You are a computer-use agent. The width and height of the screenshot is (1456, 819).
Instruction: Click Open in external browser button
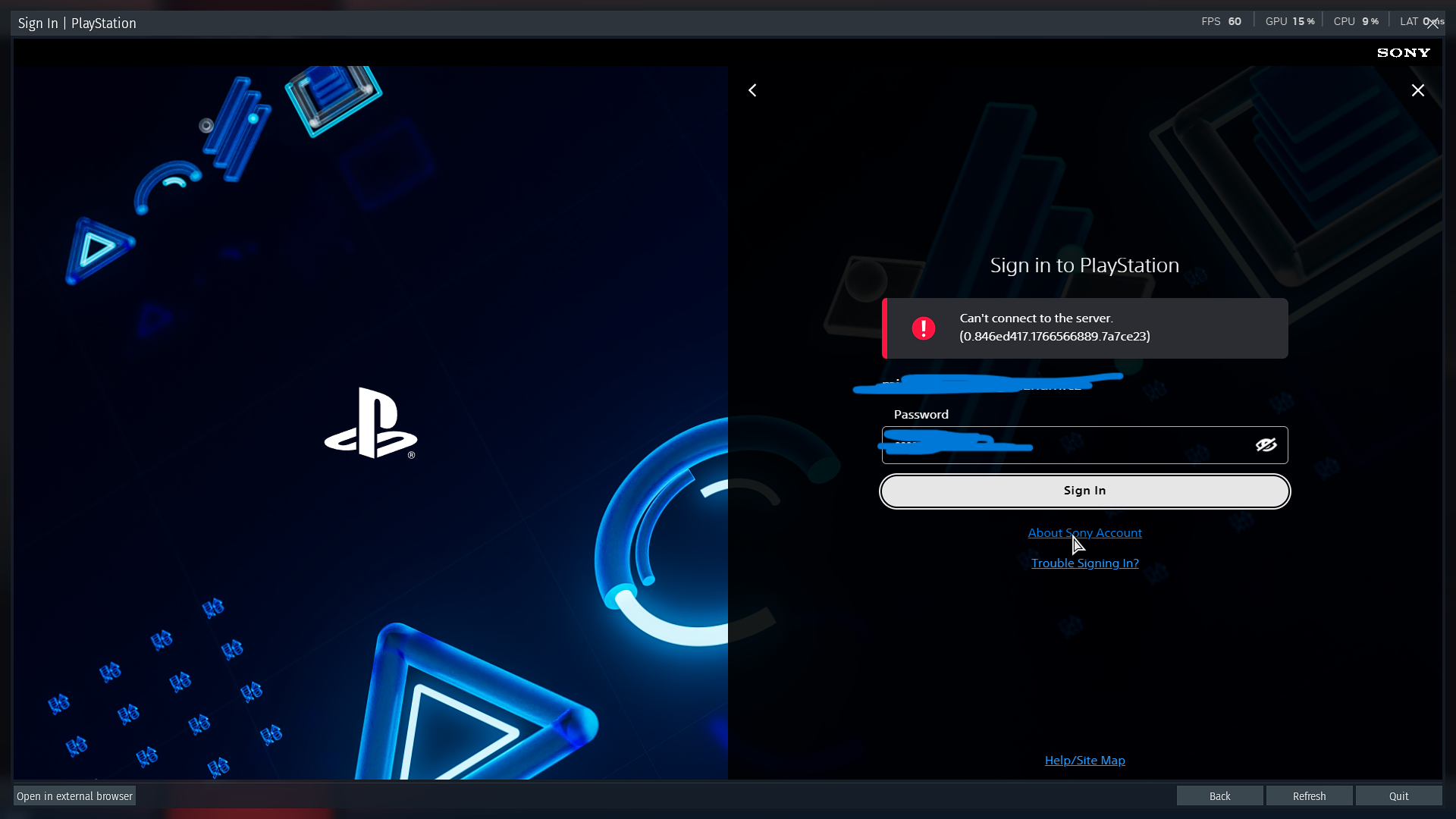(74, 796)
